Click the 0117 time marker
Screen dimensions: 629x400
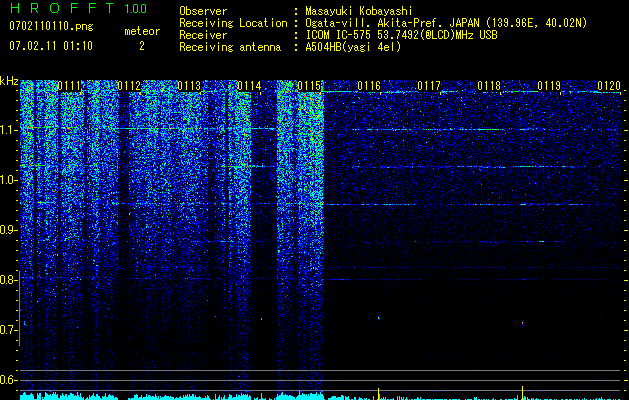pos(429,86)
